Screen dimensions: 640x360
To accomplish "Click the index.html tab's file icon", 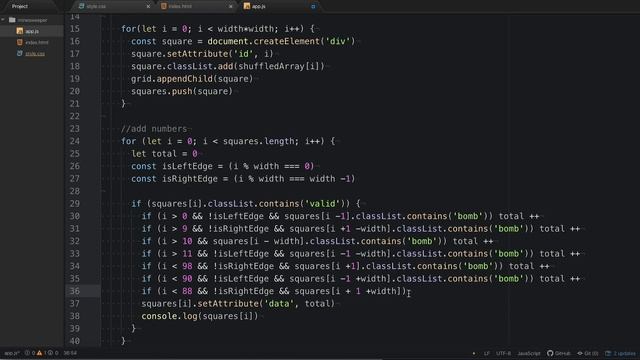I will (164, 6).
